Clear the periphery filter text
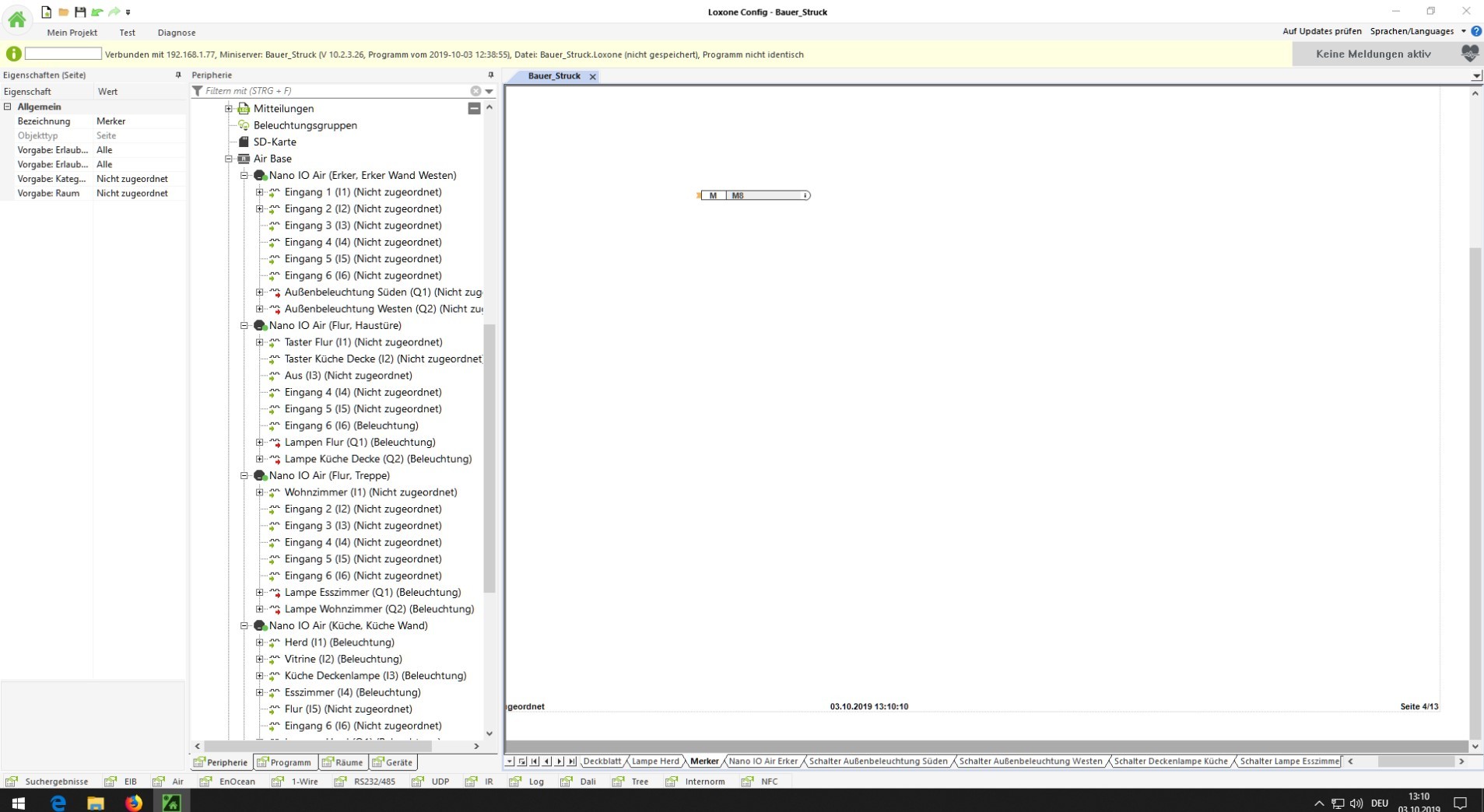The height and width of the screenshot is (812, 1484). pyautogui.click(x=475, y=91)
